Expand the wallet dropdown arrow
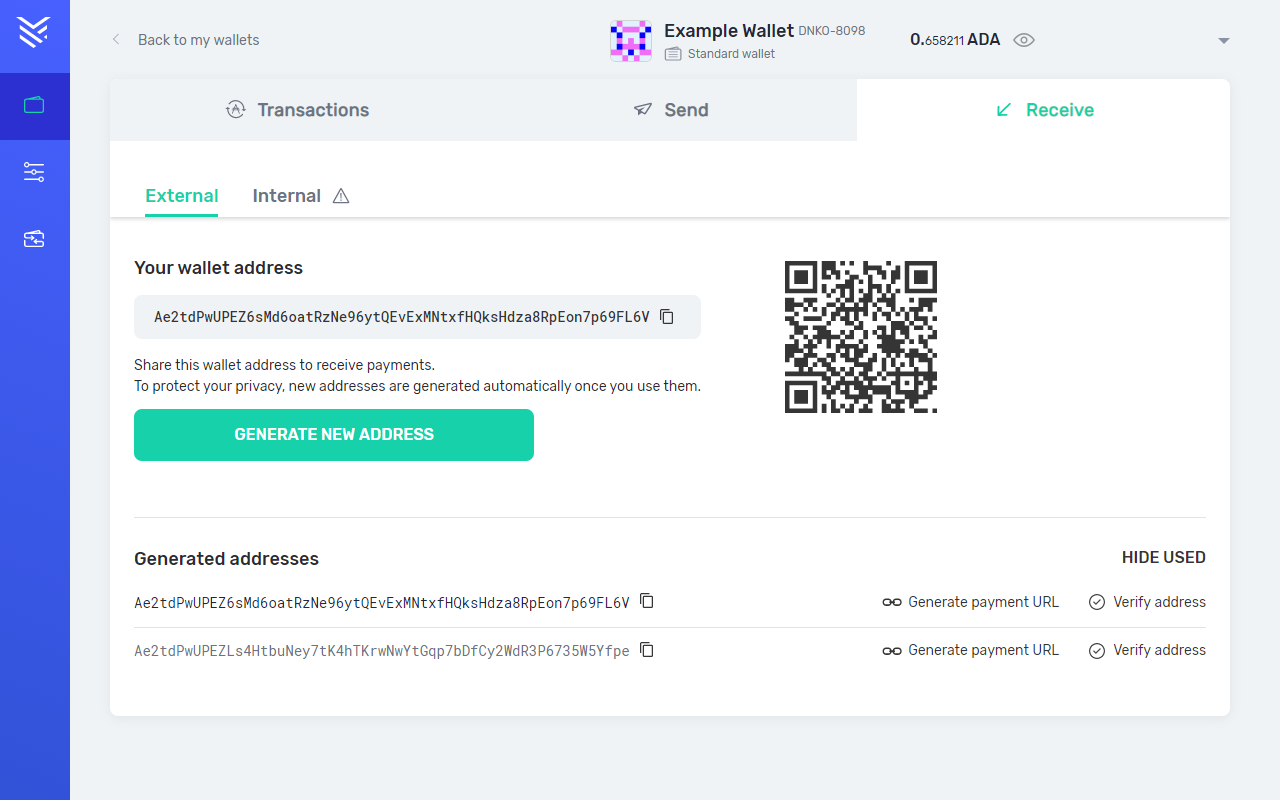 1223,41
